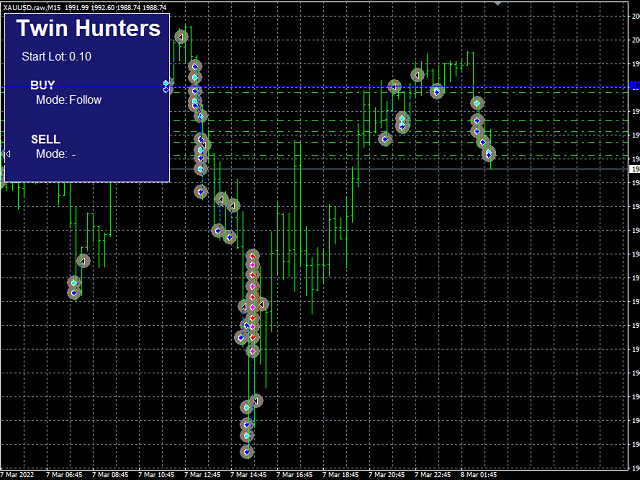Screen dimensions: 640x480
Task: Click the 7 Mar 08:45 time label
Action: pyautogui.click(x=110, y=475)
